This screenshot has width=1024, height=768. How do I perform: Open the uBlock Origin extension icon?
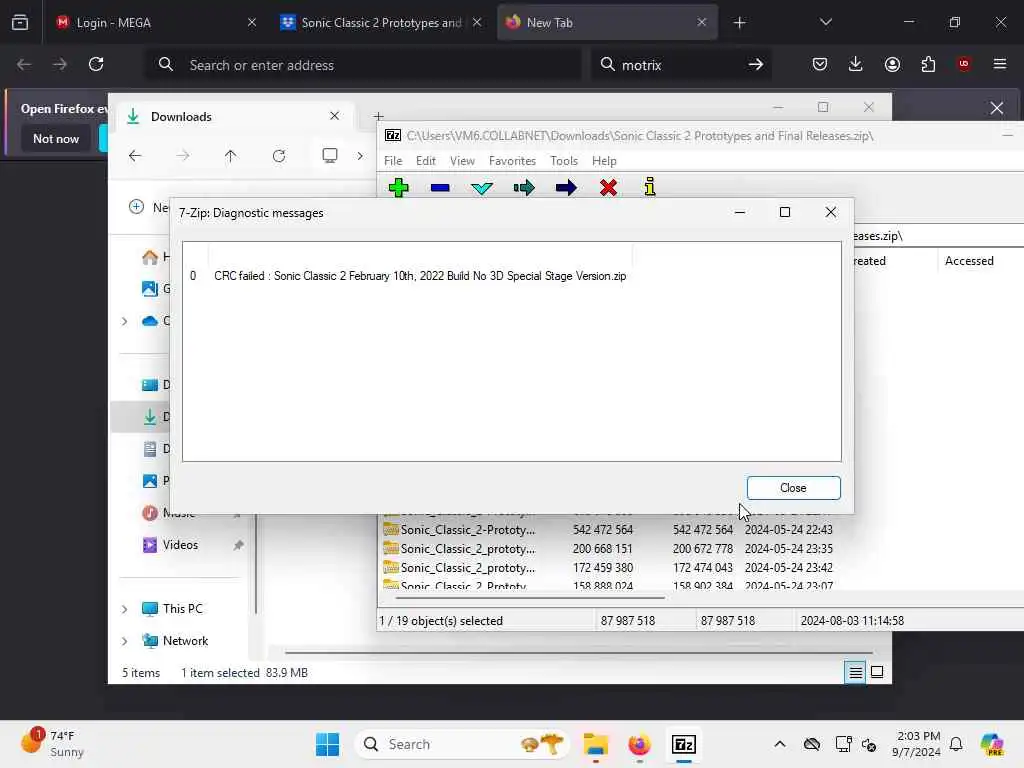(x=964, y=64)
